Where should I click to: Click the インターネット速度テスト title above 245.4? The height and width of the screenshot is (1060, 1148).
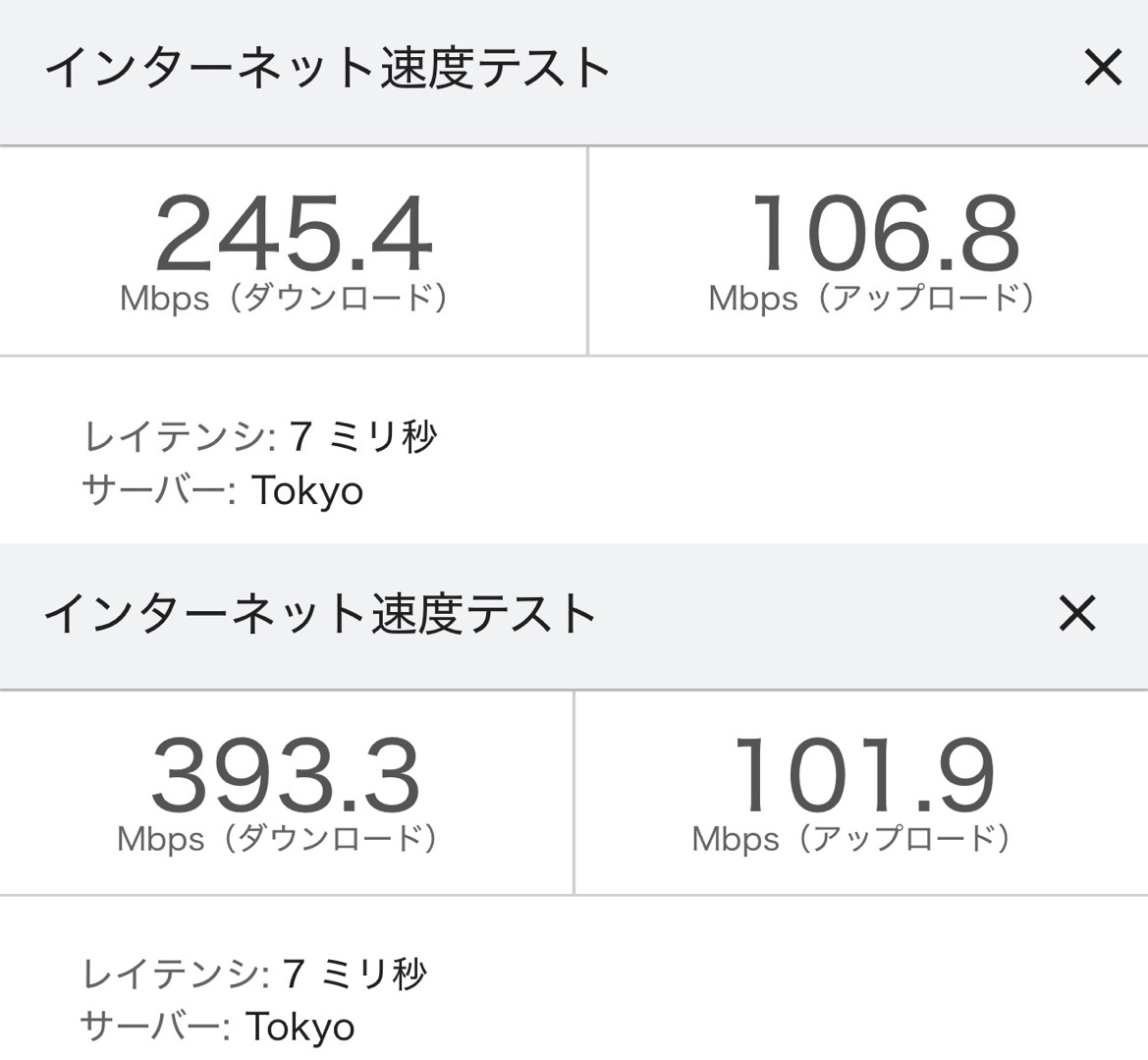(328, 69)
